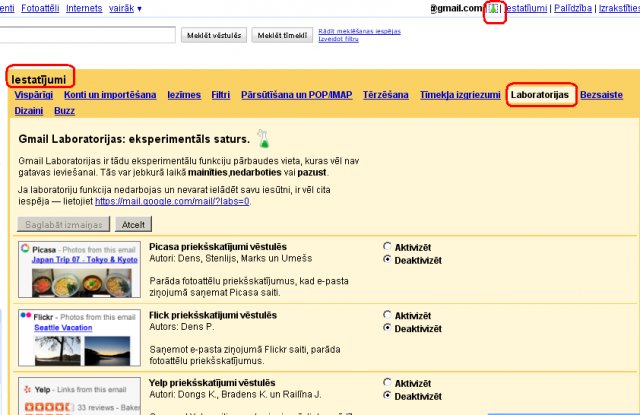Viewport: 640px width, 415px height.
Task: Select Deaktivizēt for Yelp priekšskatījumi
Action: (x=387, y=395)
